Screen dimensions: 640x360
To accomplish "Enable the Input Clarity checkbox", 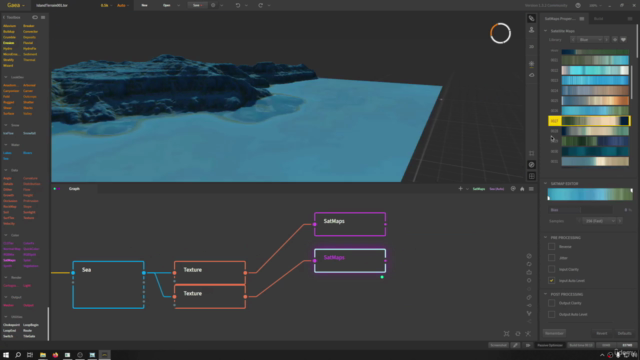I will [551, 269].
